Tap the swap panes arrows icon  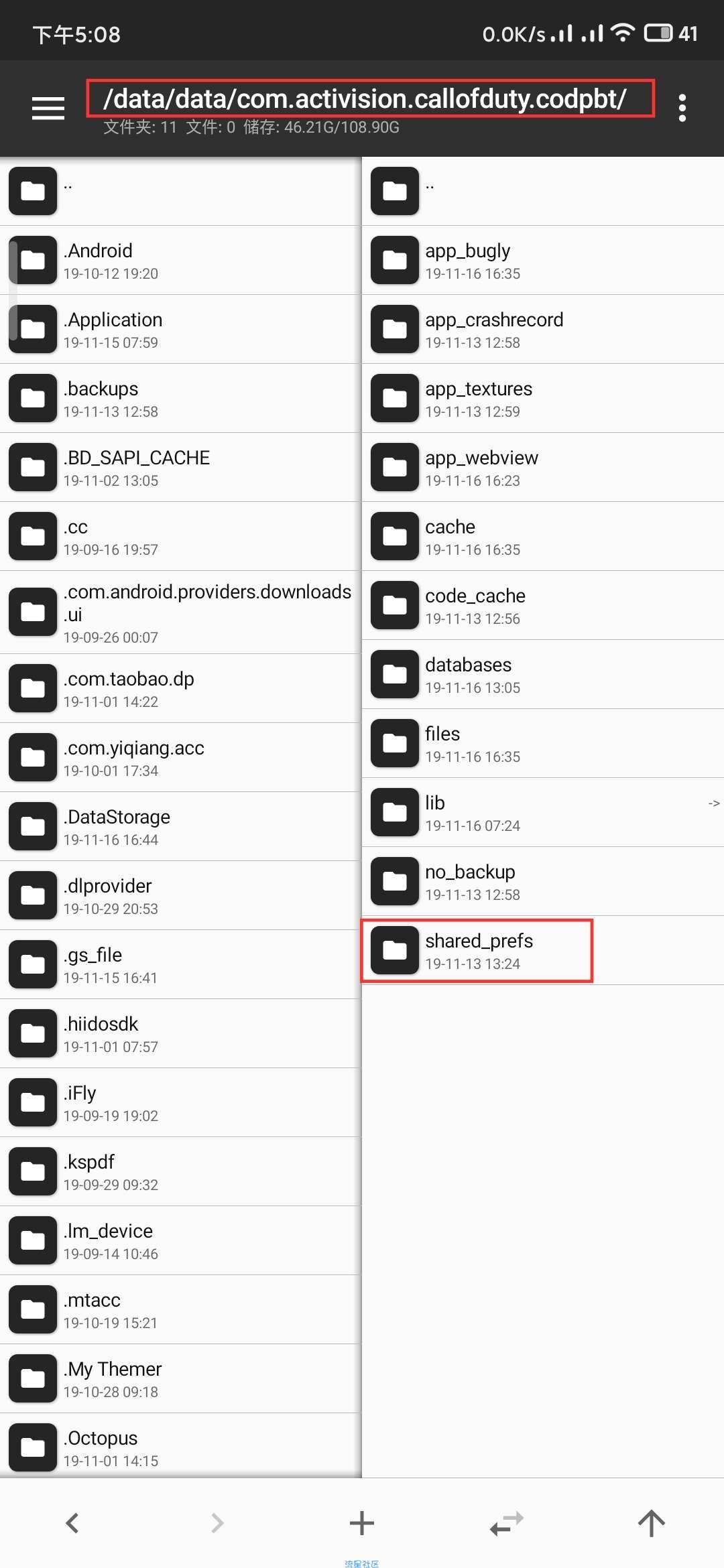[507, 1522]
